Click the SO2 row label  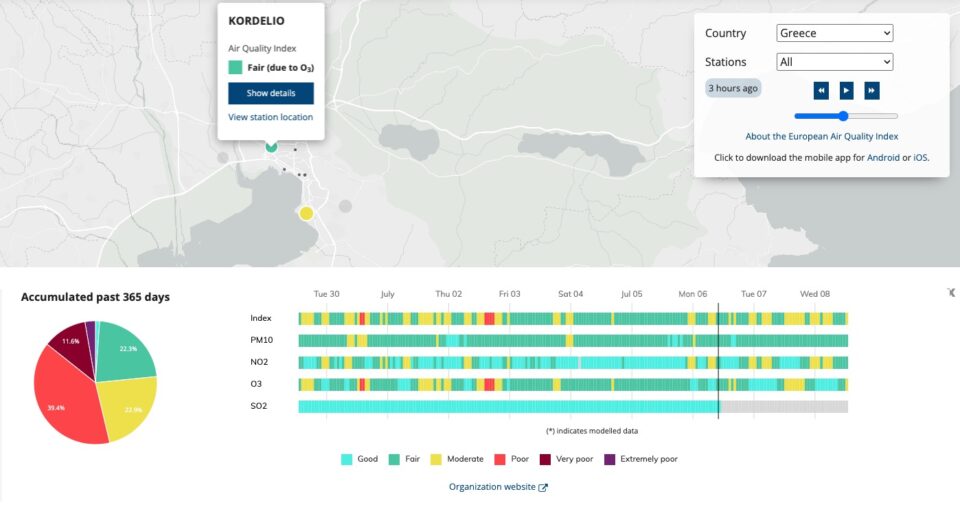tap(258, 406)
